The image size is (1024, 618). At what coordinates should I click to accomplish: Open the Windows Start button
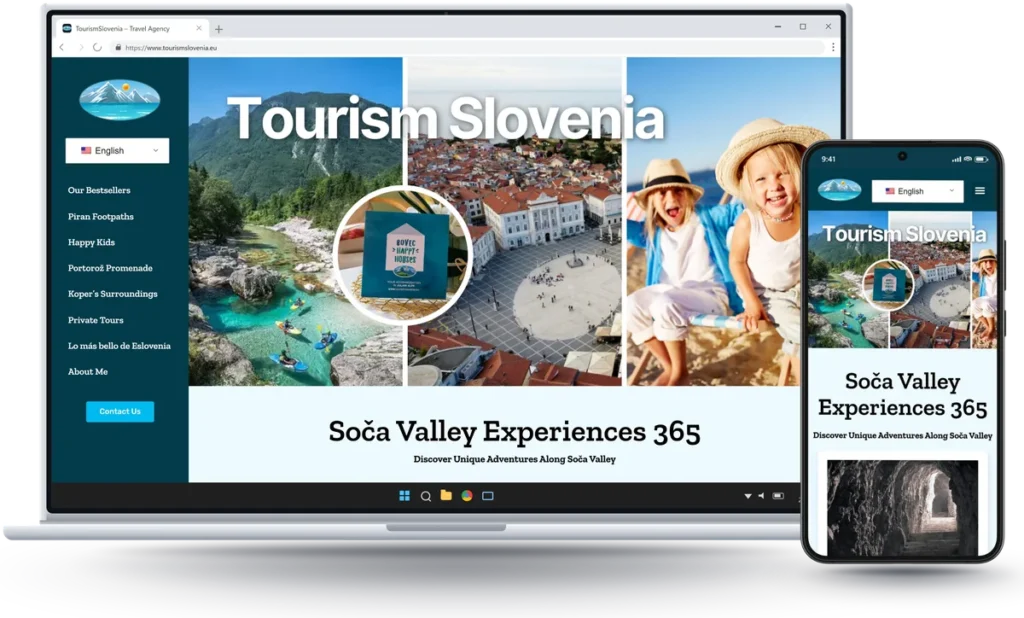pos(404,496)
